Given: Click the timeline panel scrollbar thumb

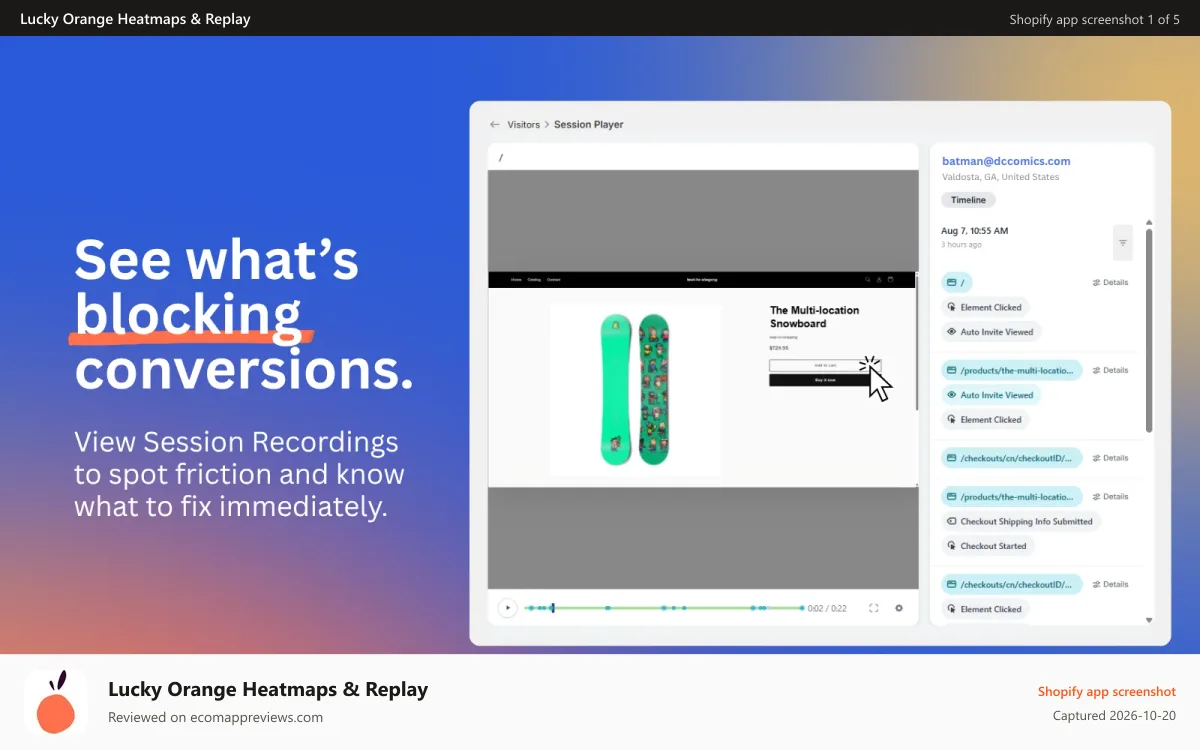Looking at the screenshot, I should pos(1148,331).
